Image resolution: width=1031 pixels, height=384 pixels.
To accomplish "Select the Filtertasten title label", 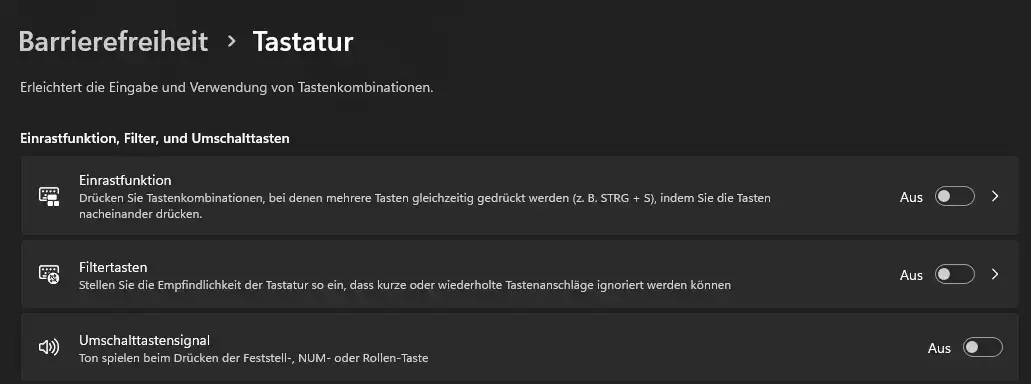I will [x=113, y=268].
